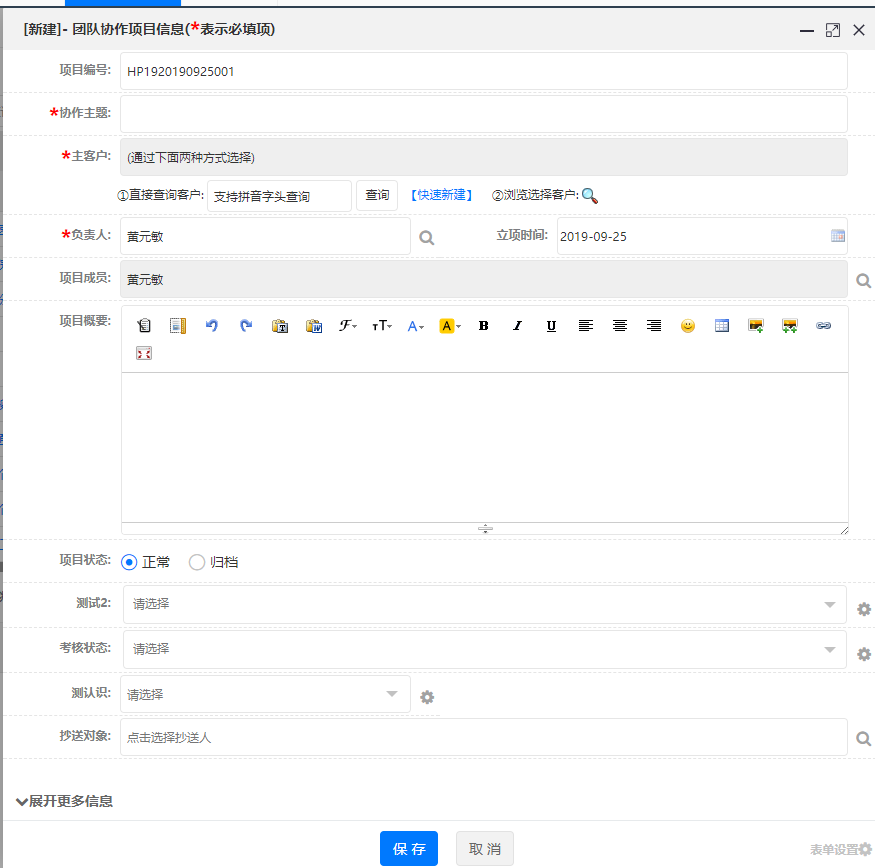
Task: Toggle italic formatting
Action: (x=518, y=325)
